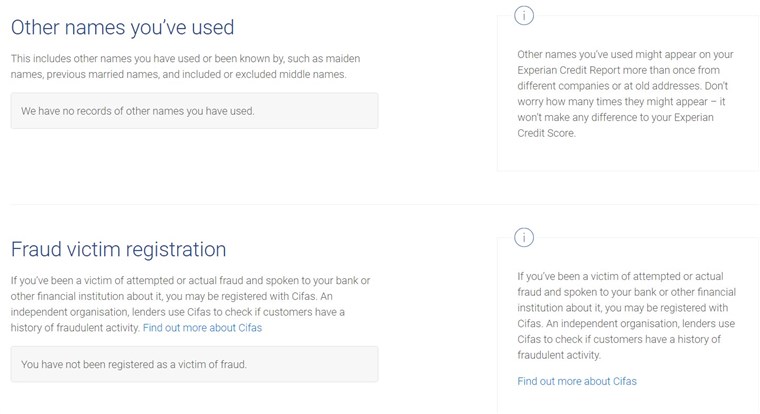Viewport: 760px width, 414px height.
Task: Click the 'We have no records of other names' box
Action: tap(194, 111)
